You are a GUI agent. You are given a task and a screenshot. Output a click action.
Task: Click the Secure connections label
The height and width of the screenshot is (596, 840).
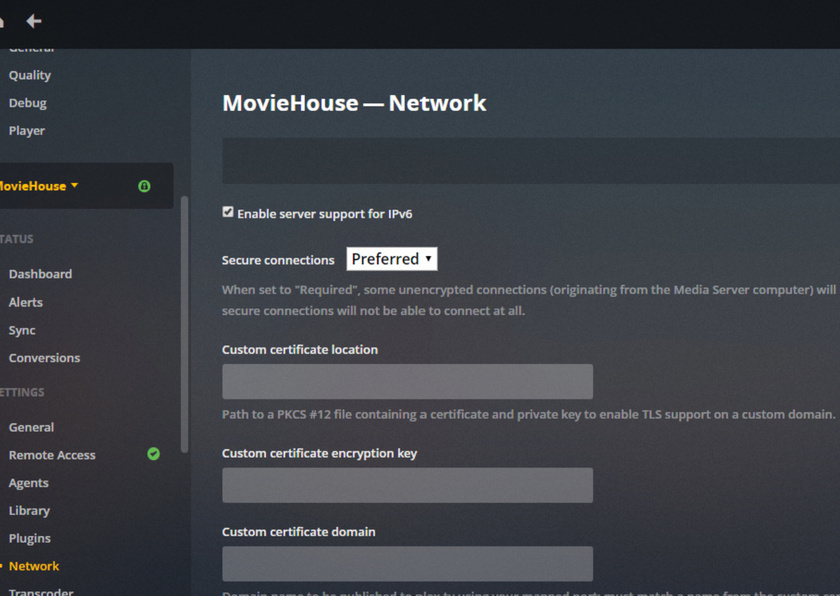click(278, 260)
